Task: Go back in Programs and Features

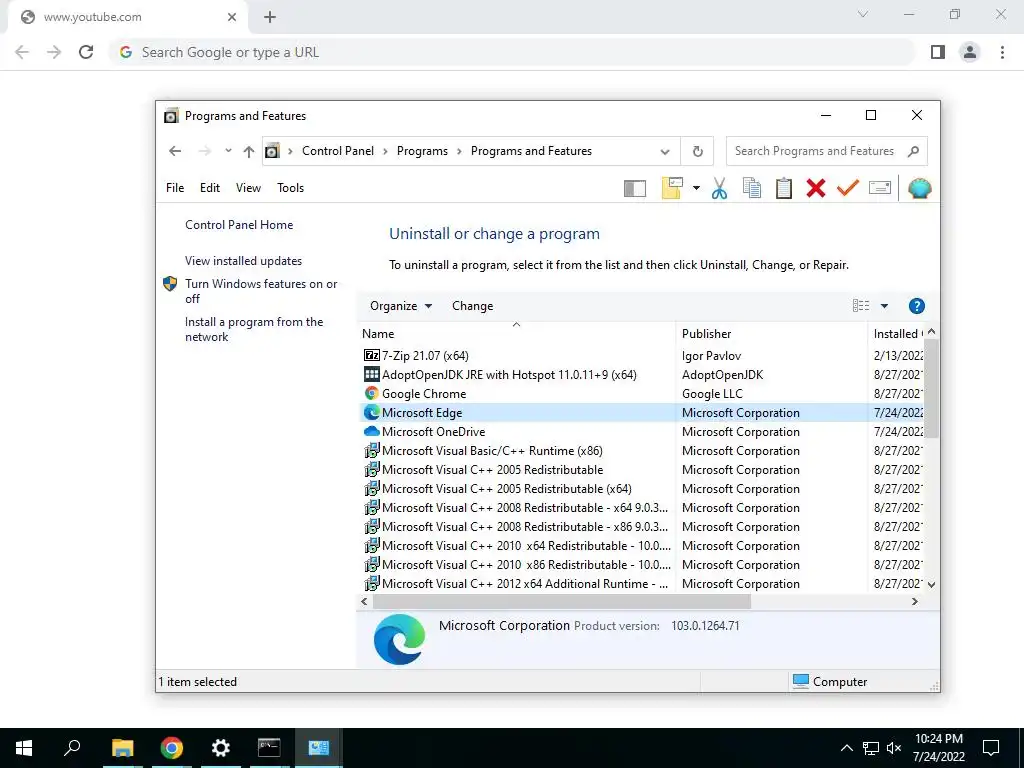Action: click(x=175, y=151)
